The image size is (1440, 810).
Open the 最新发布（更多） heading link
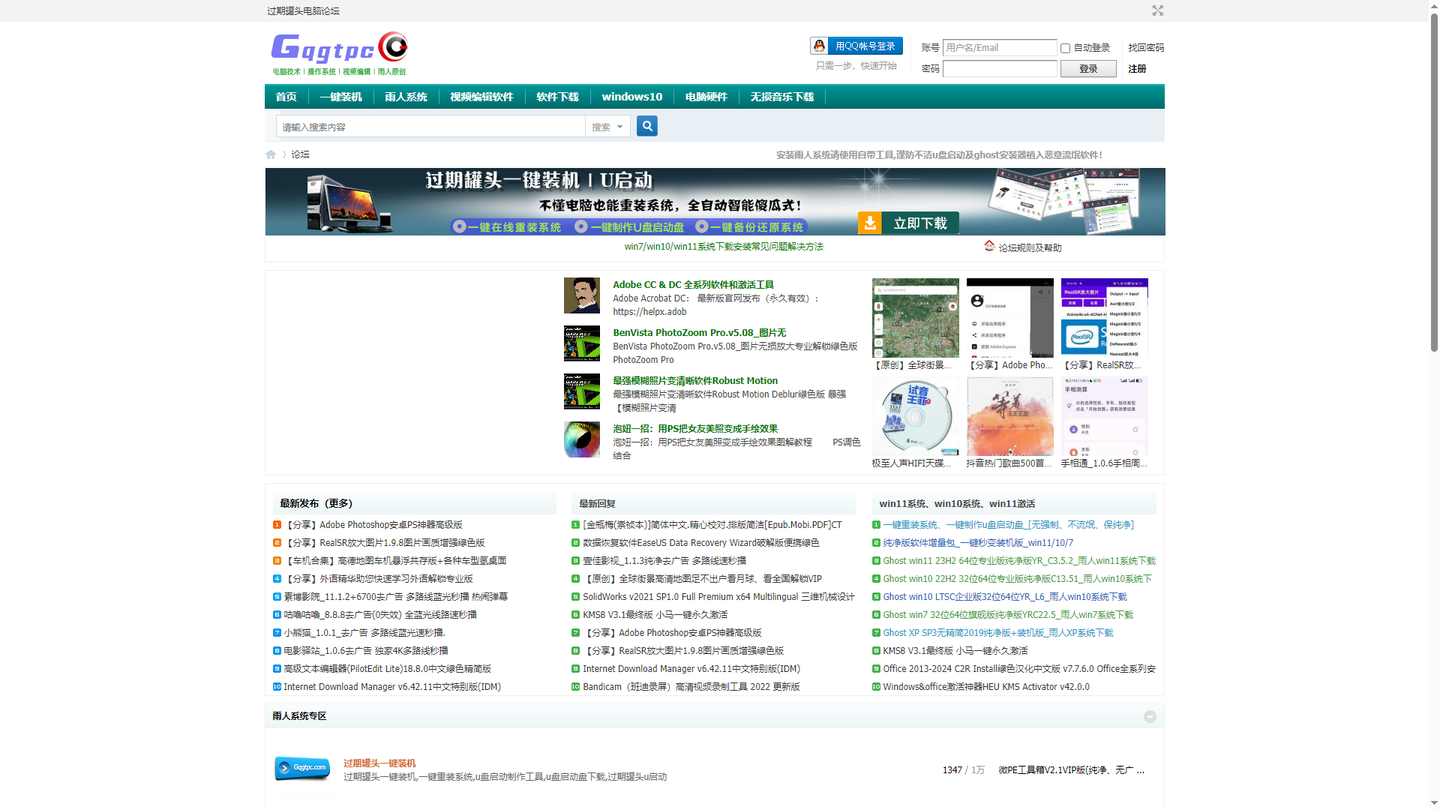point(316,504)
